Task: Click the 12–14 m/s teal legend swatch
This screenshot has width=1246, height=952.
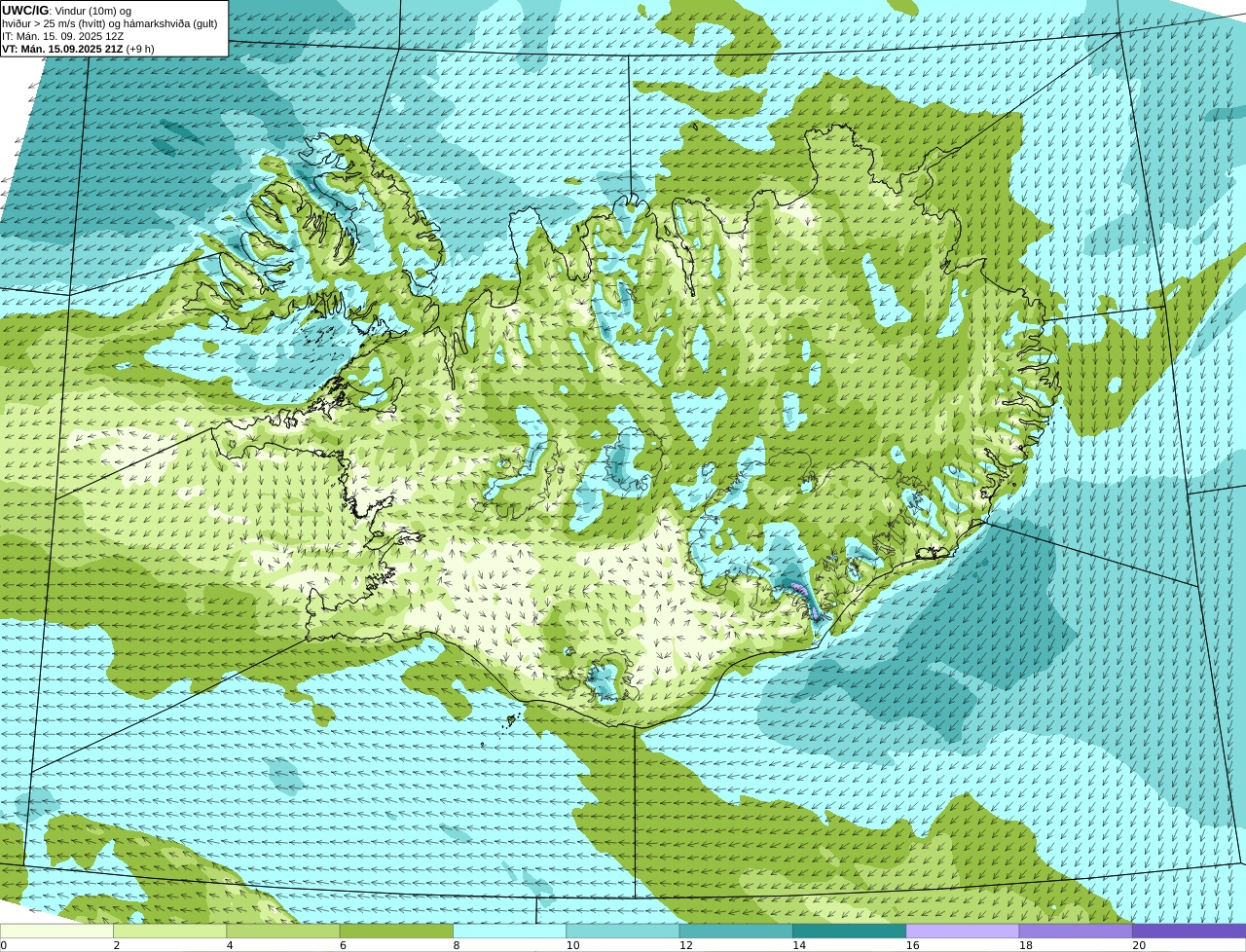Action: tap(736, 931)
